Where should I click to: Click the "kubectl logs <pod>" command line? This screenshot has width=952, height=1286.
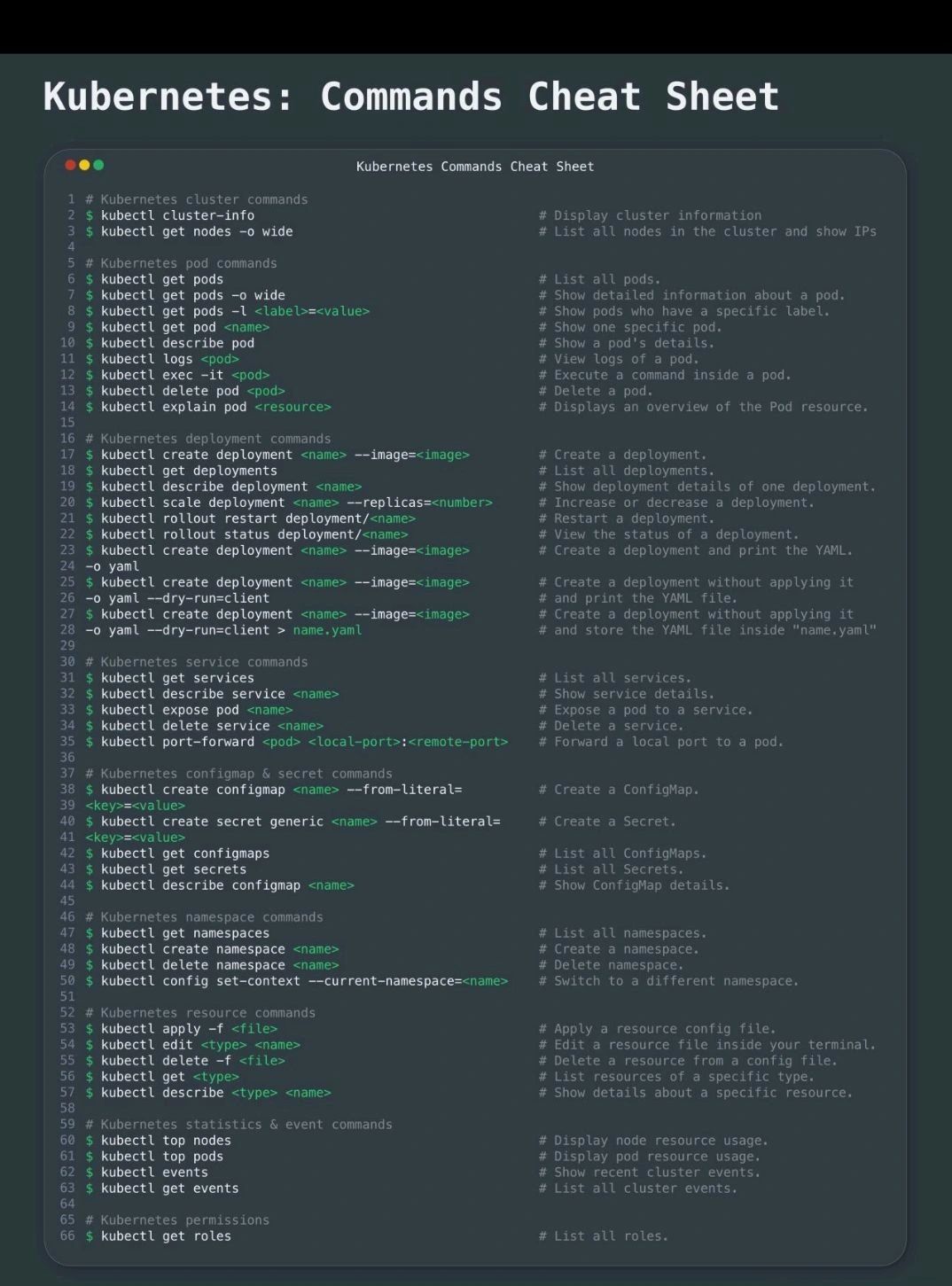(169, 359)
